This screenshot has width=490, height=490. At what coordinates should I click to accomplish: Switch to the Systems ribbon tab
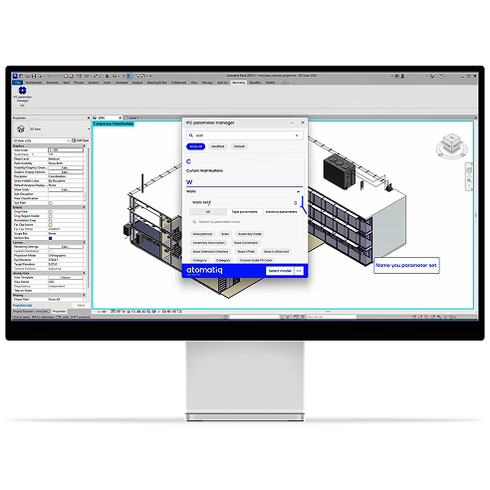(93, 83)
